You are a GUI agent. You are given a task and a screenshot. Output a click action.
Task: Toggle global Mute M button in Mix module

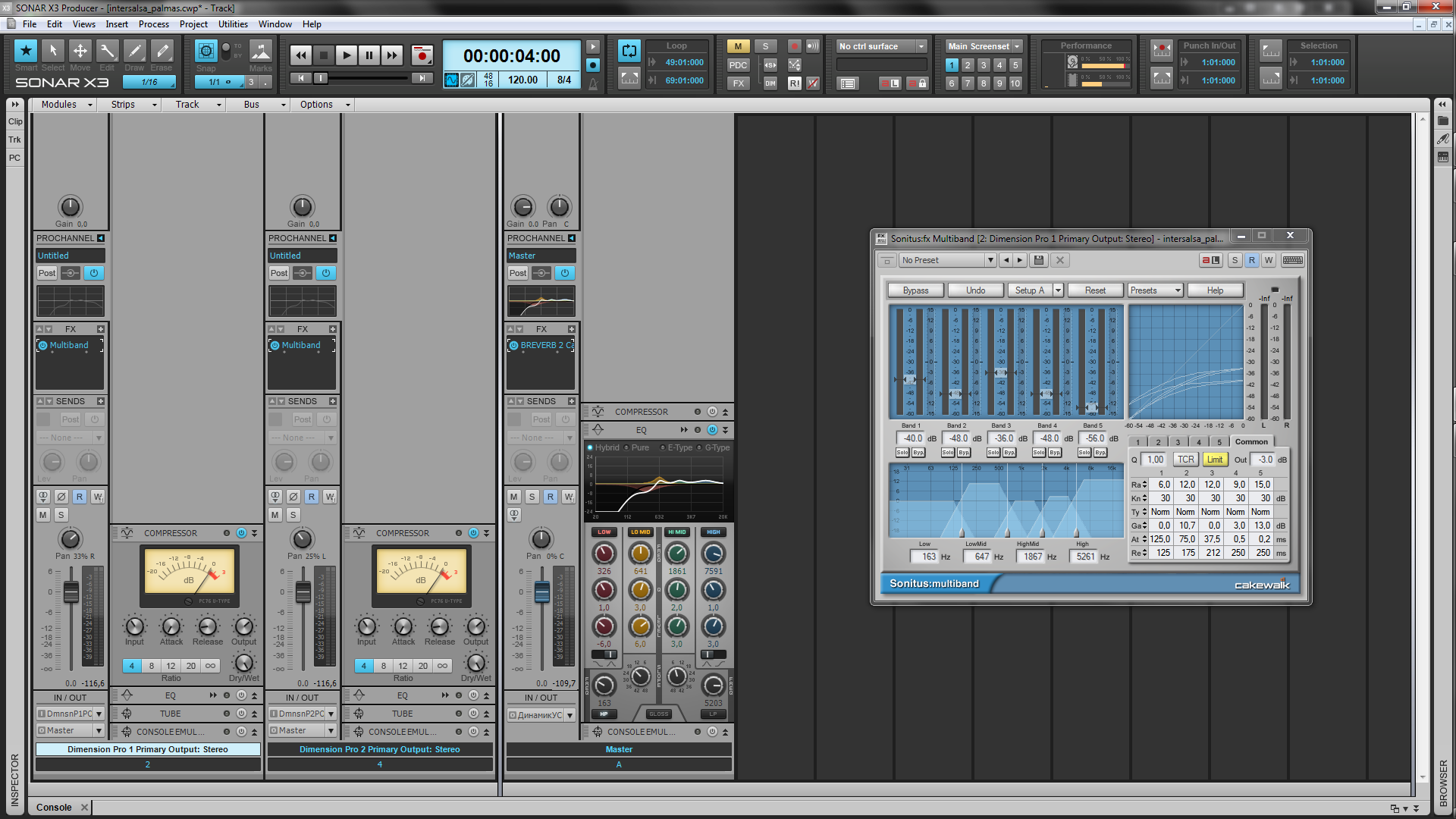click(x=738, y=46)
